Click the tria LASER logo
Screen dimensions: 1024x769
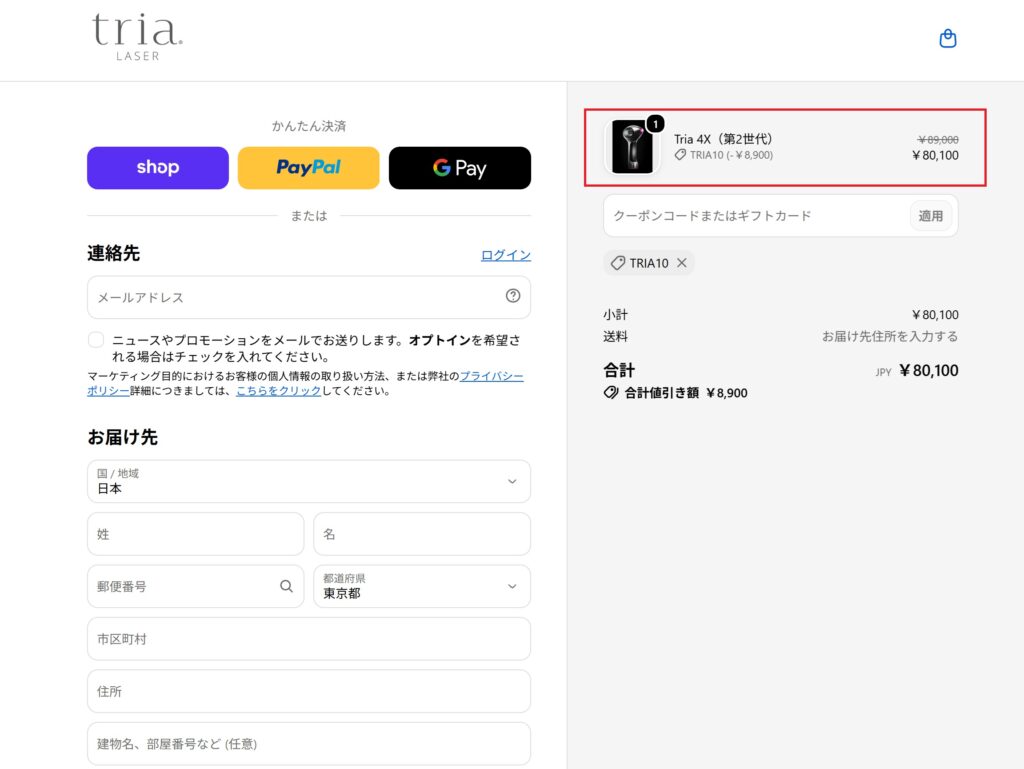137,37
